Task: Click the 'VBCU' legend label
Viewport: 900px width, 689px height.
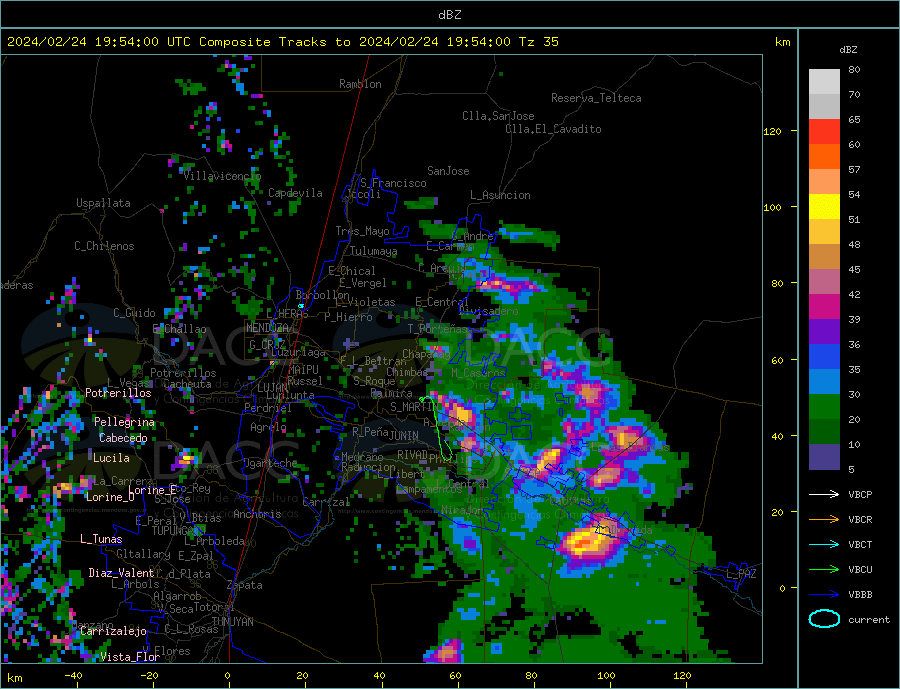Action: click(x=860, y=570)
